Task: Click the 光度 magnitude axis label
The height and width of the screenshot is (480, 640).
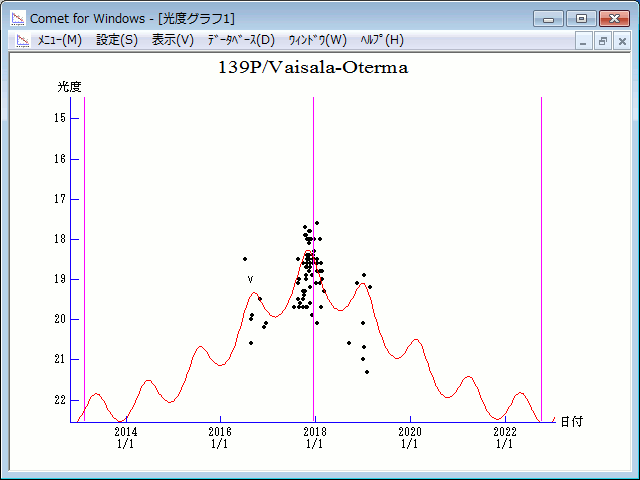Action: coord(69,87)
